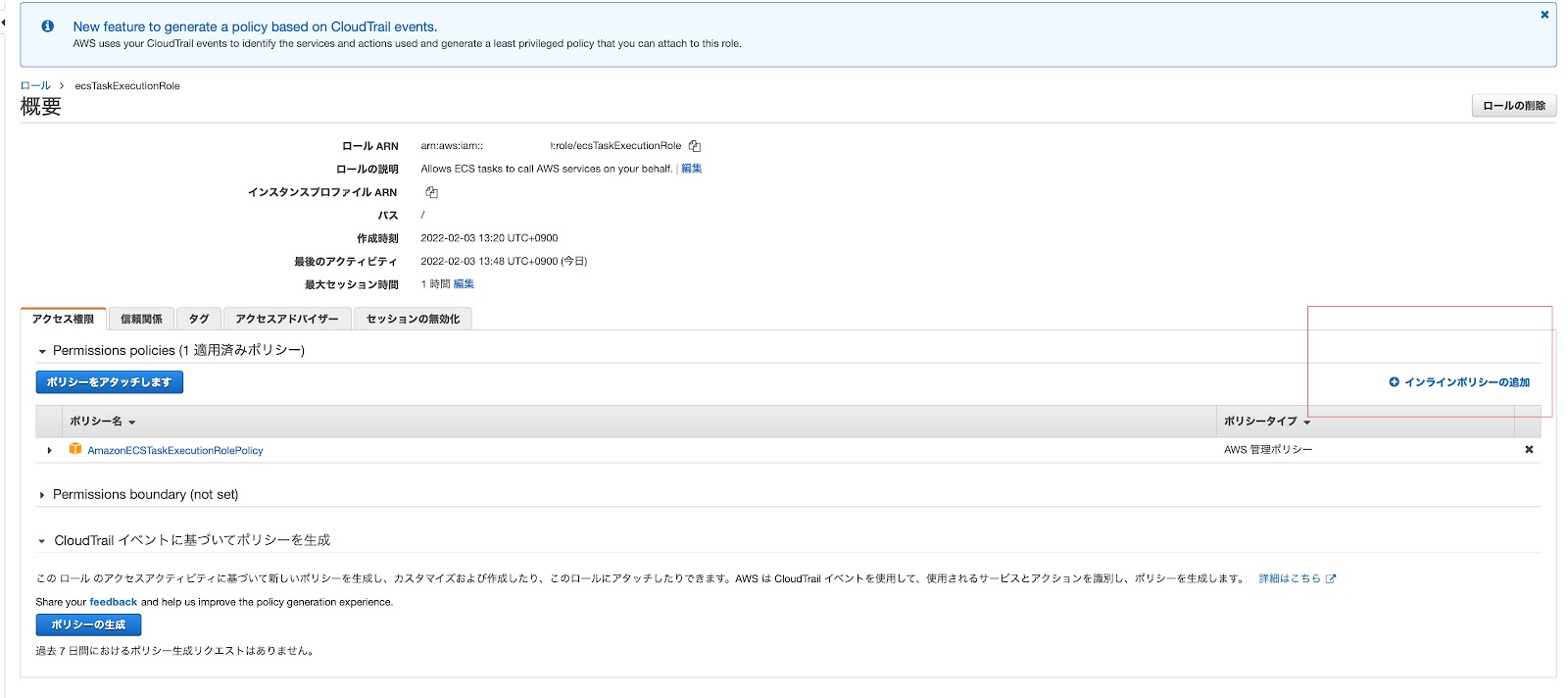
Task: Click the banner title "New feature to generate"
Action: (255, 26)
